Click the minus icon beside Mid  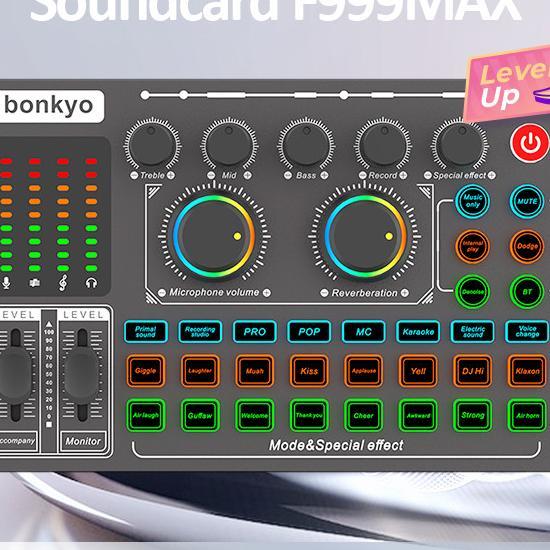(x=211, y=175)
